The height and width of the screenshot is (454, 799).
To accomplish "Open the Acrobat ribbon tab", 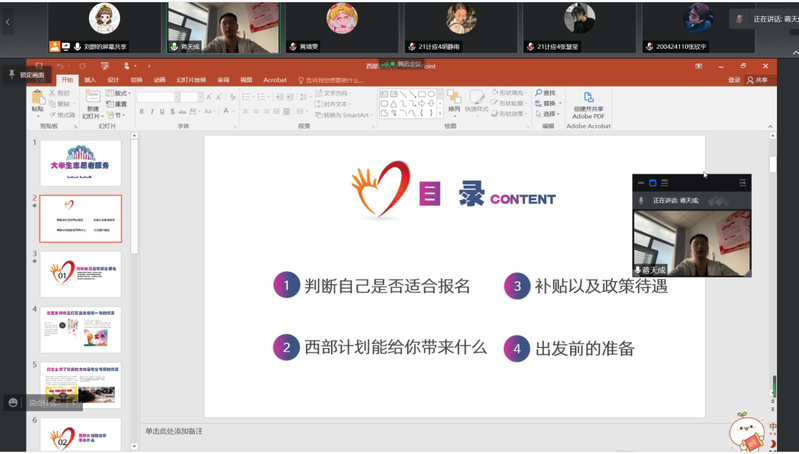I will tap(274, 80).
